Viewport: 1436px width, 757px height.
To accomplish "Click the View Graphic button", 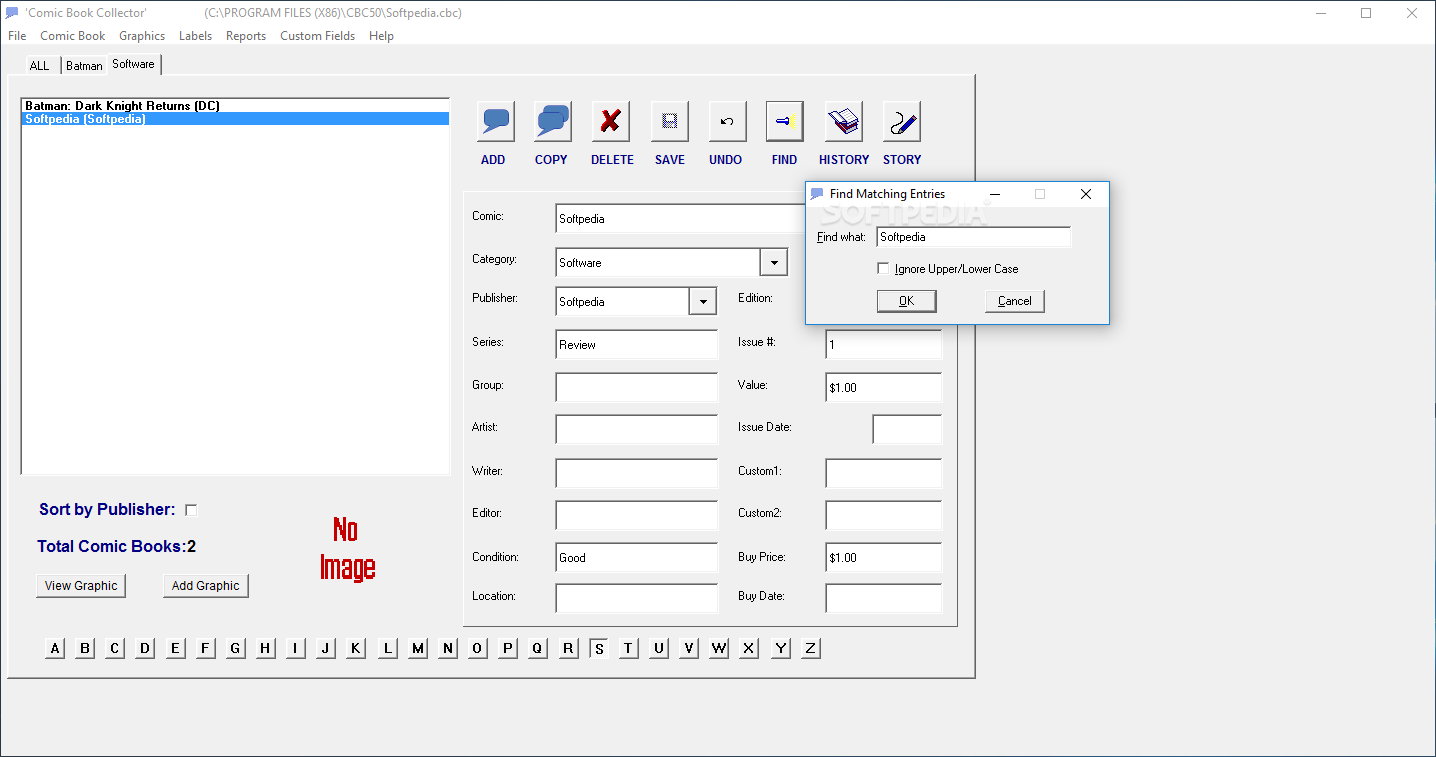I will [81, 586].
